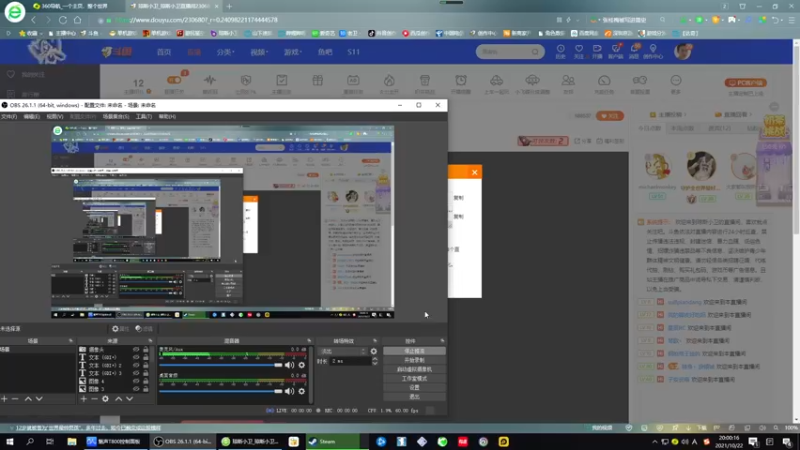The image size is (800, 450).
Task: Open OBS 设置 settings button in Controls
Action: pos(414,388)
